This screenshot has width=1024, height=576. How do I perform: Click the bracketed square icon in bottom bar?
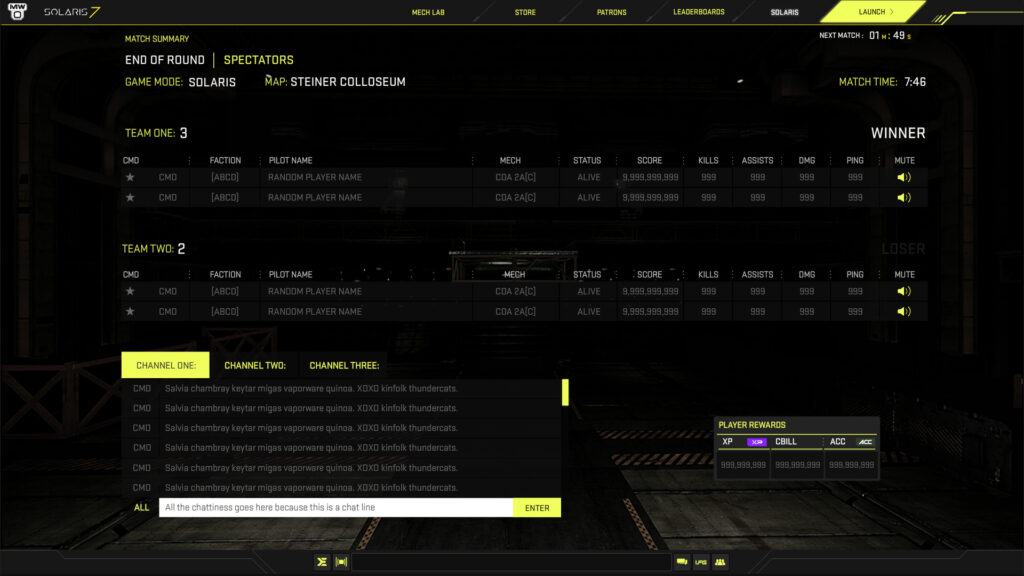(341, 562)
